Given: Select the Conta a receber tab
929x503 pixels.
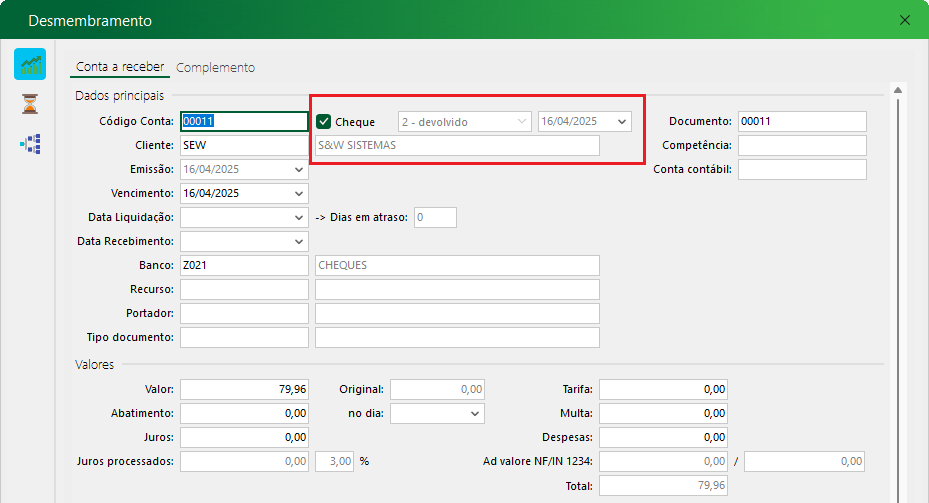Looking at the screenshot, I should pyautogui.click(x=120, y=67).
